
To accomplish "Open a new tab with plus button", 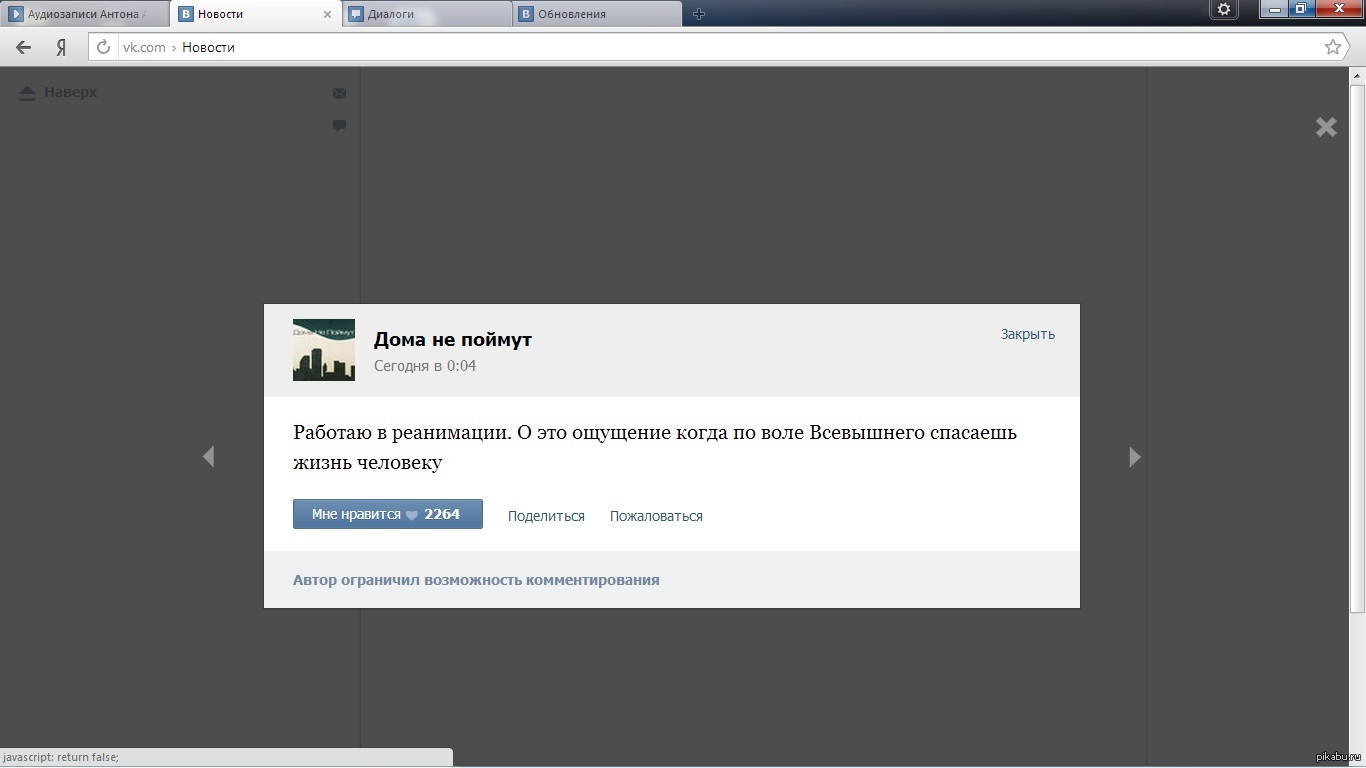I will (x=699, y=14).
